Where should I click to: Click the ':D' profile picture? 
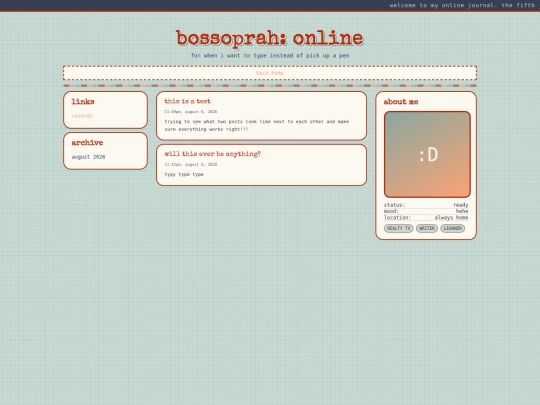tap(427, 154)
